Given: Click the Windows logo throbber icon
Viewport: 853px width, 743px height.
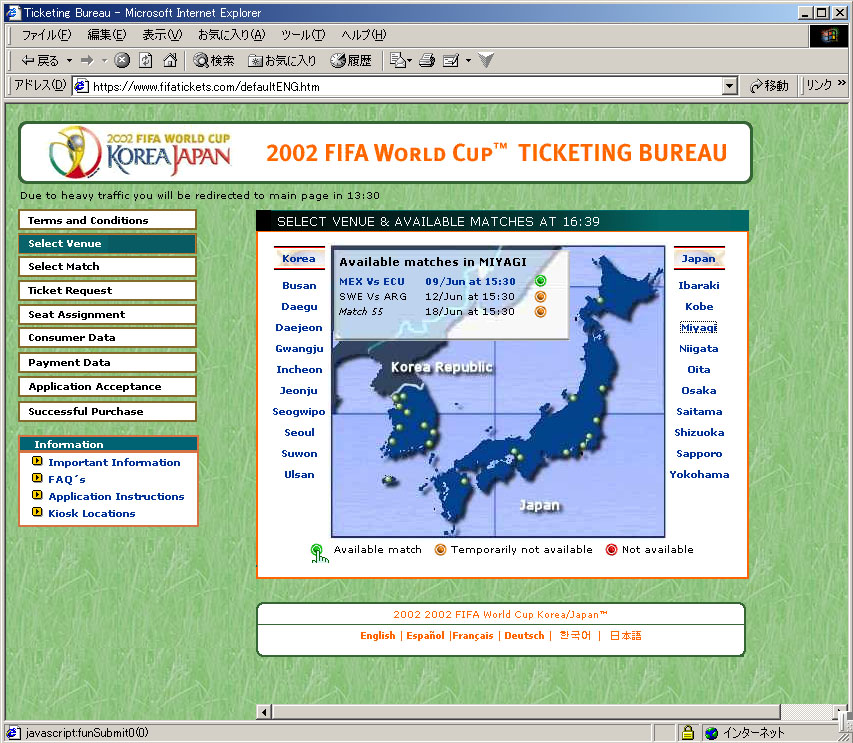Looking at the screenshot, I should [x=829, y=36].
